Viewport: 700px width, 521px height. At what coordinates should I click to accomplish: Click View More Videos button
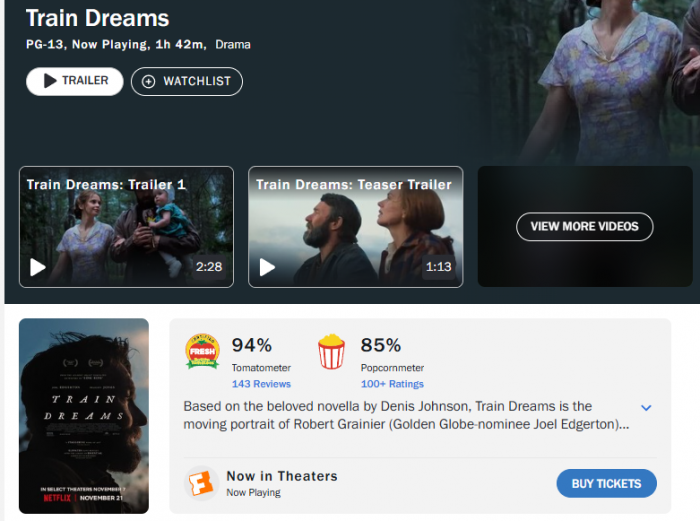click(x=585, y=226)
